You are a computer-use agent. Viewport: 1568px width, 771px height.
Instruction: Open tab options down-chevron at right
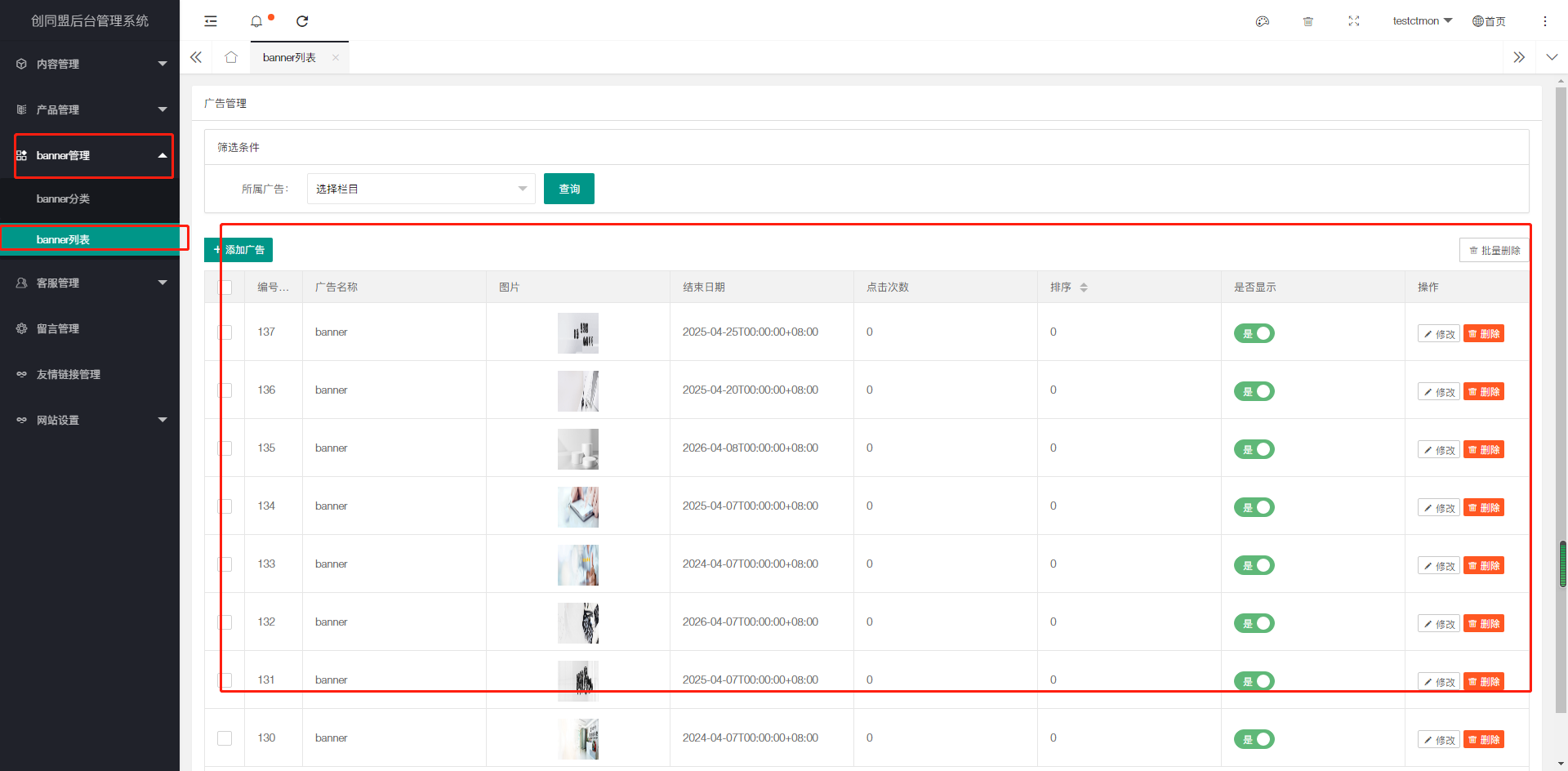(x=1552, y=57)
